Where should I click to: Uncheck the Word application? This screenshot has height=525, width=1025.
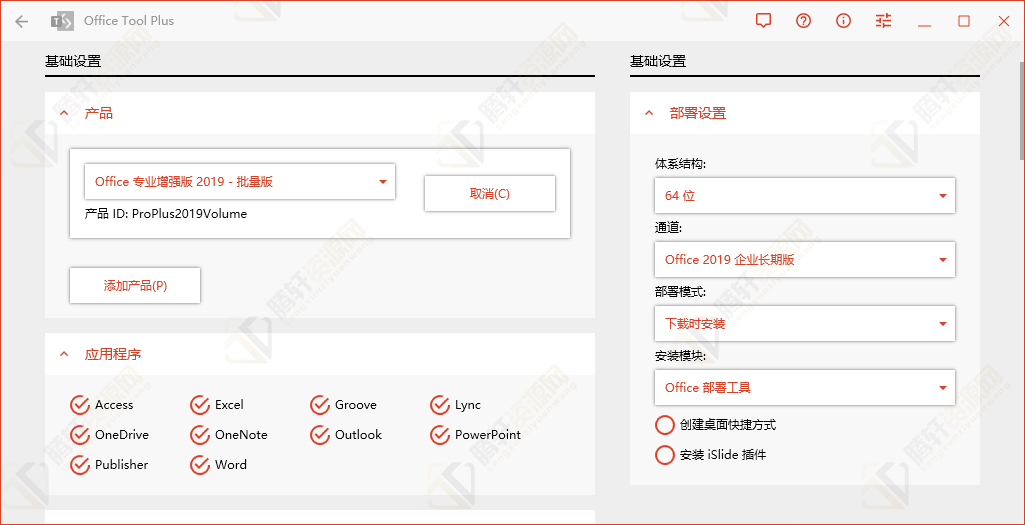pyautogui.click(x=200, y=465)
